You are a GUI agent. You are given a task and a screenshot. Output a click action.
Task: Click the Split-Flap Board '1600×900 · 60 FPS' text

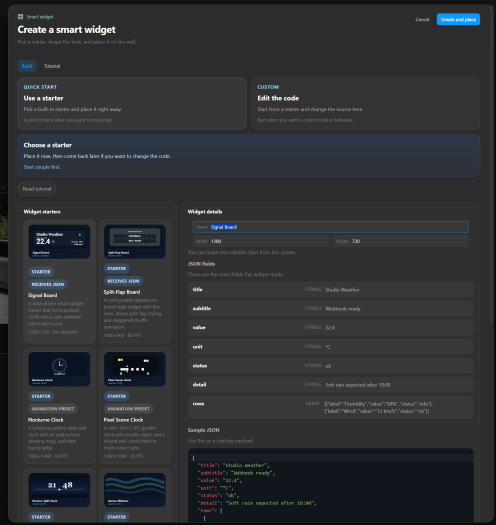pyautogui.click(x=123, y=335)
